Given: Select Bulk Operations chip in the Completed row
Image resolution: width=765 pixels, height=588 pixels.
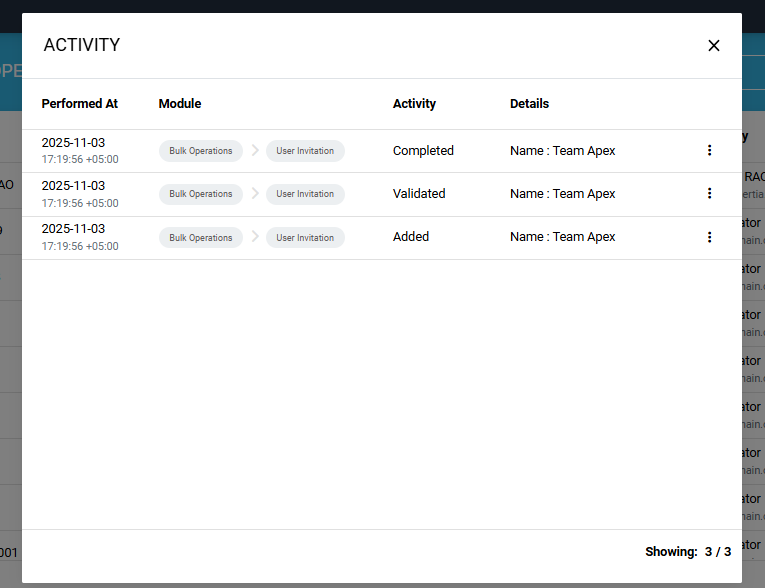Looking at the screenshot, I should coord(200,151).
